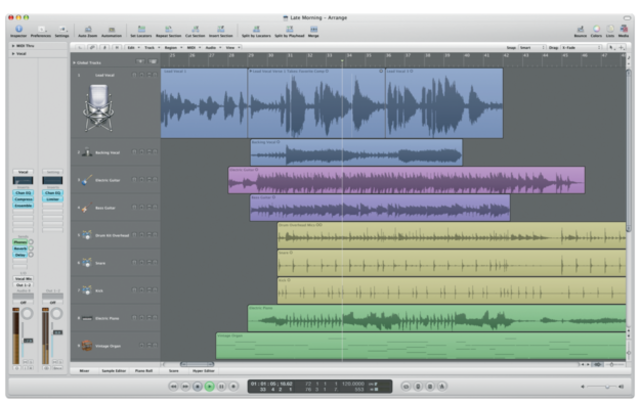
Task: Click the Pause transport button
Action: click(221, 386)
